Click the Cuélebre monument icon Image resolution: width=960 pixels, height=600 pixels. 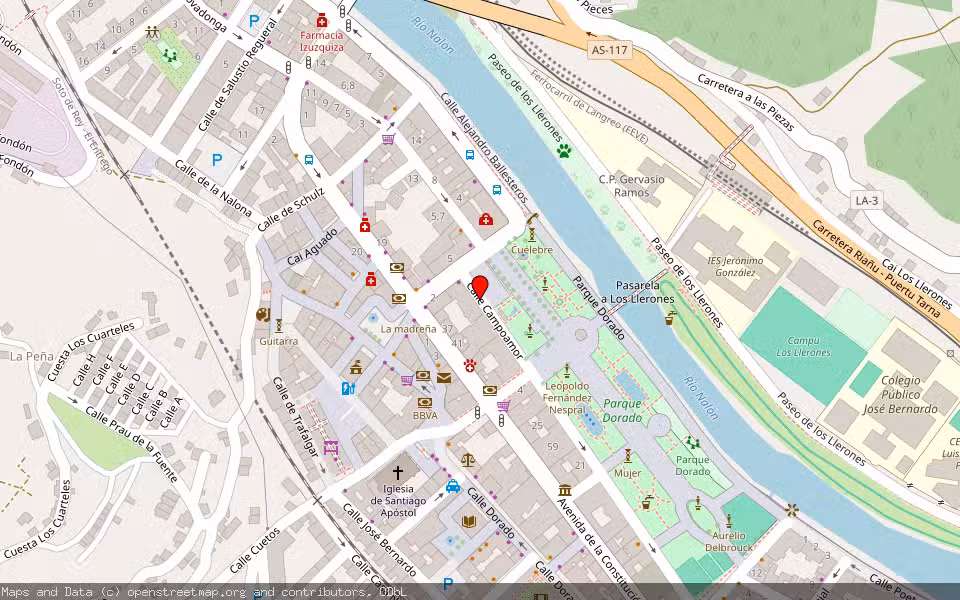[x=532, y=234]
